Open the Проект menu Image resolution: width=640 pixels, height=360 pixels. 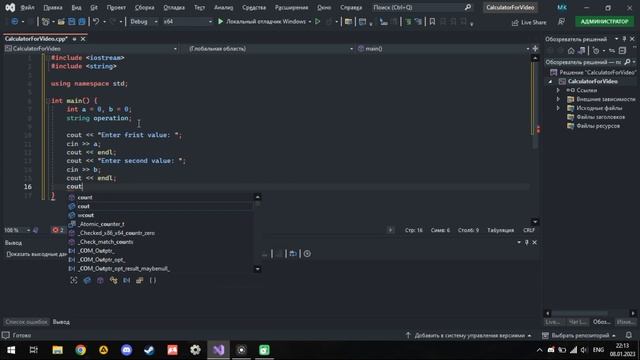pos(116,7)
